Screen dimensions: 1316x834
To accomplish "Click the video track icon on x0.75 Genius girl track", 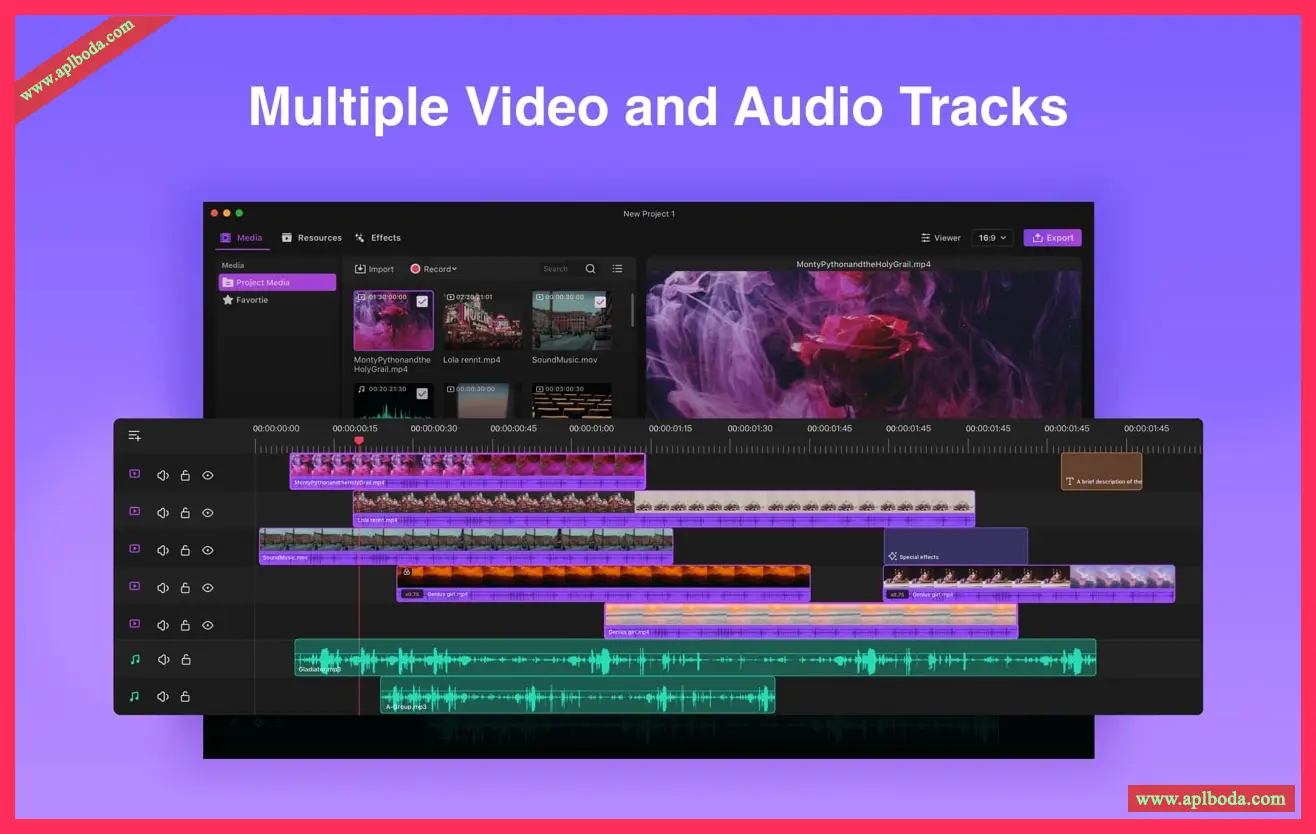I will 135,586.
